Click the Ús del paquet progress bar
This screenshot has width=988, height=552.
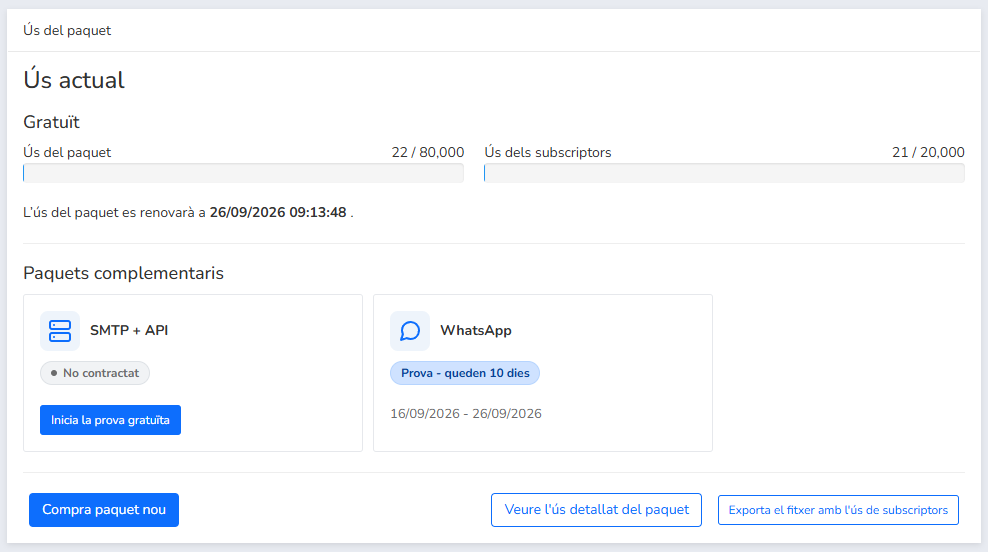tap(243, 173)
